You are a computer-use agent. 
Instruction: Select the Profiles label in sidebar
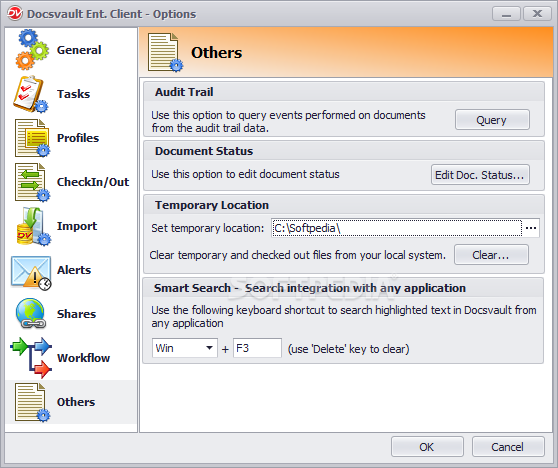[x=78, y=138]
